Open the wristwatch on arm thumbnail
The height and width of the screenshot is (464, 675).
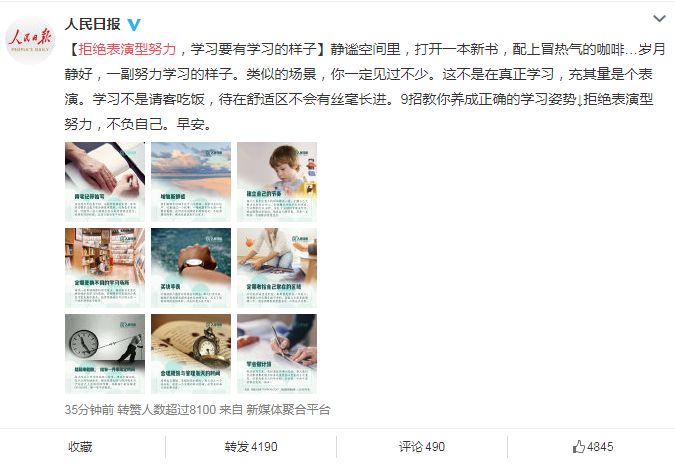click(x=191, y=268)
